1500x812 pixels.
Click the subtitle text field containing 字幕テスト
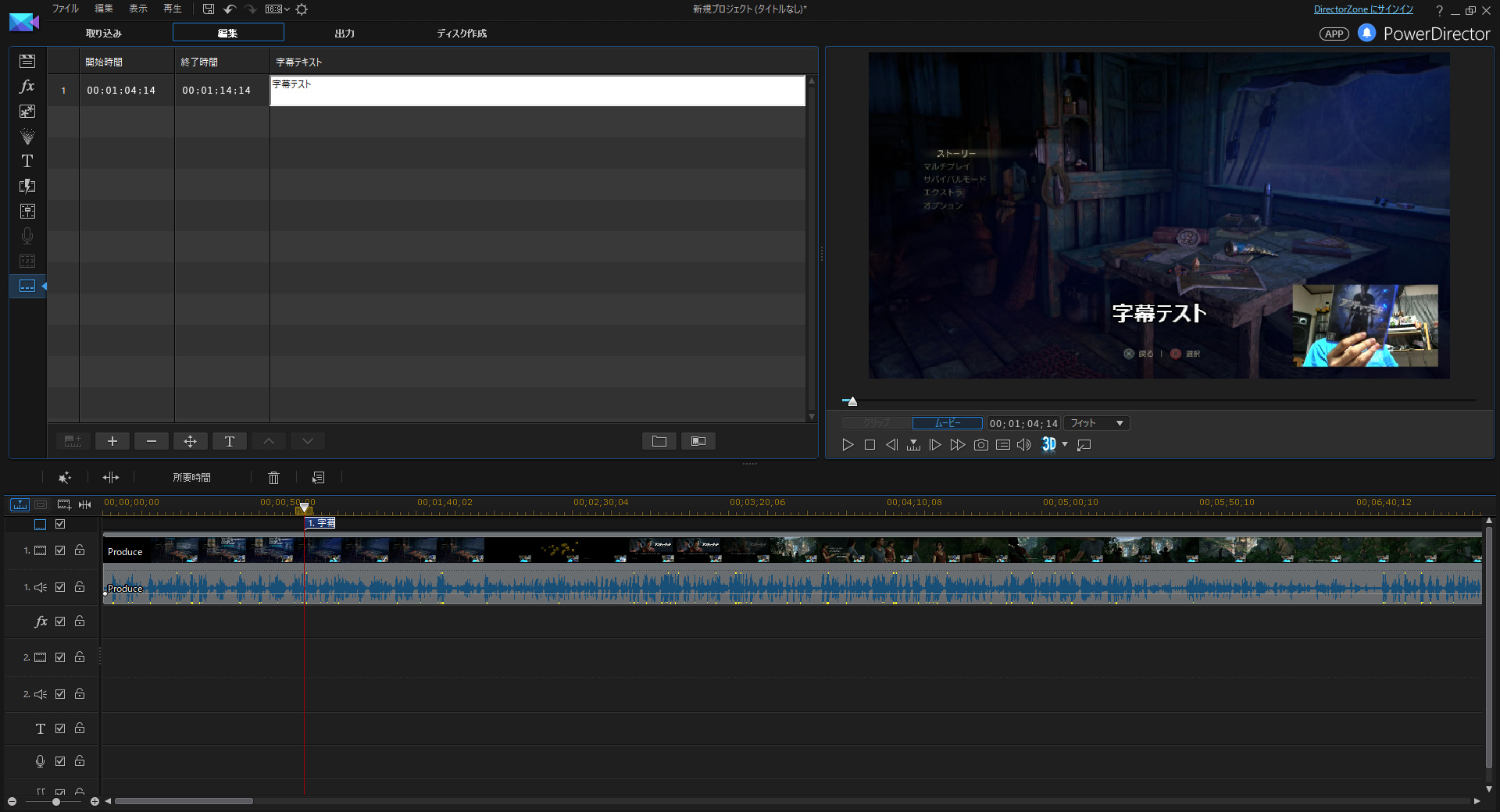(537, 91)
